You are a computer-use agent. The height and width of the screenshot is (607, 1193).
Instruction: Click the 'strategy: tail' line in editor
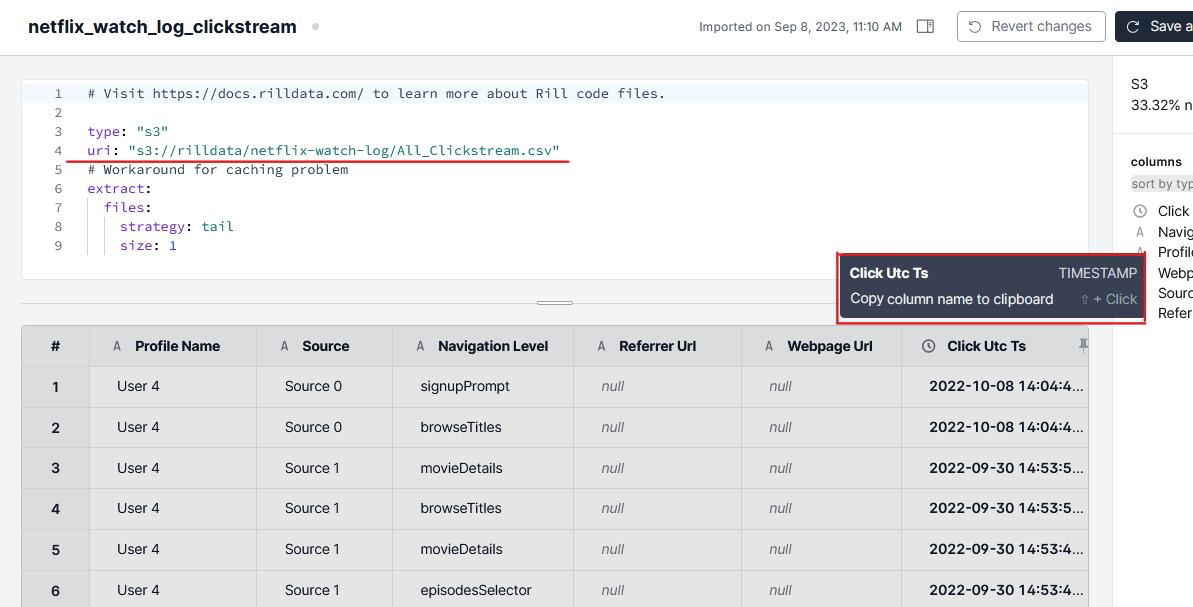[x=177, y=227]
